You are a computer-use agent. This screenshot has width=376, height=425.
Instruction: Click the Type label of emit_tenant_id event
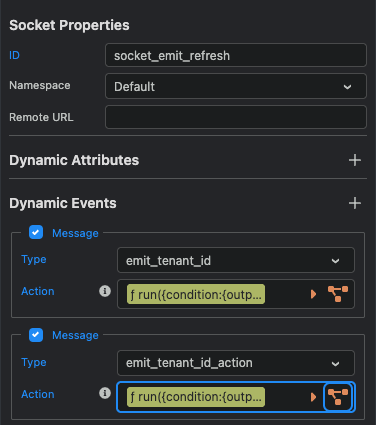point(34,259)
